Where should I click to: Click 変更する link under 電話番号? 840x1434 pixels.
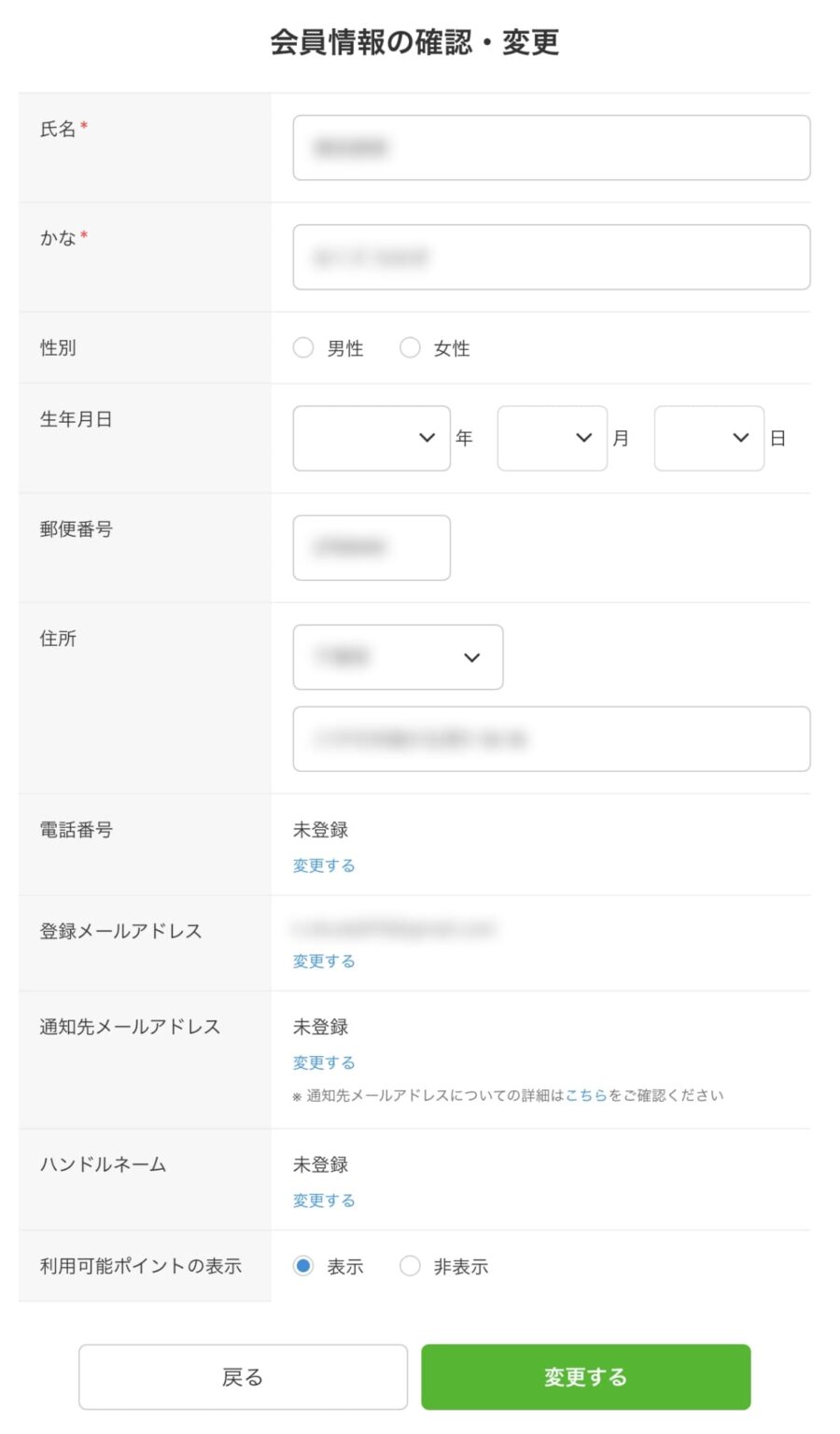tap(324, 865)
